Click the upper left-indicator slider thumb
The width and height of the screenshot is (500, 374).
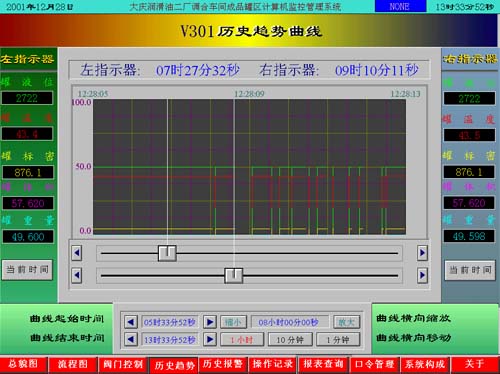pos(167,253)
